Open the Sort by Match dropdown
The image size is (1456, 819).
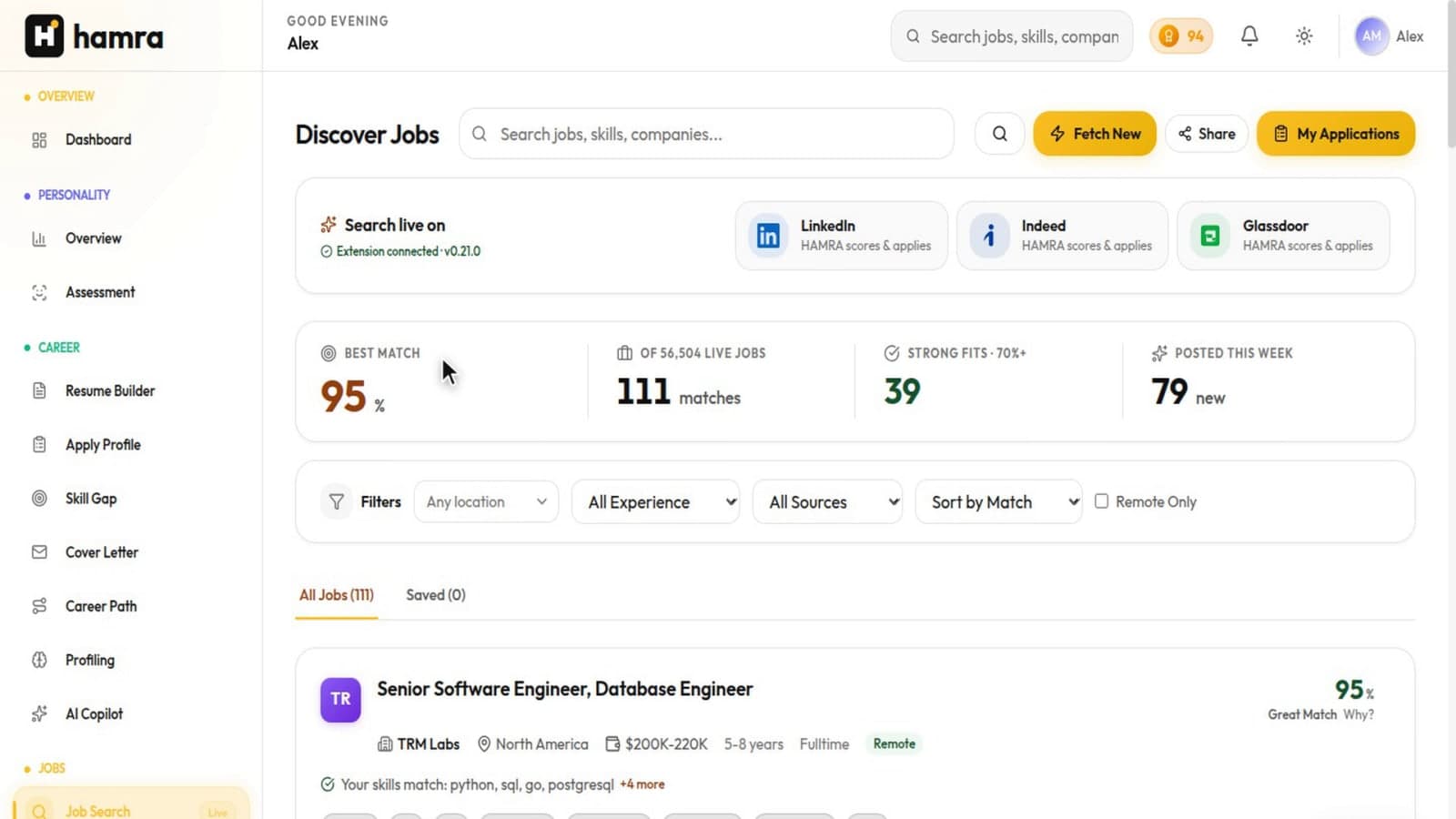[998, 501]
